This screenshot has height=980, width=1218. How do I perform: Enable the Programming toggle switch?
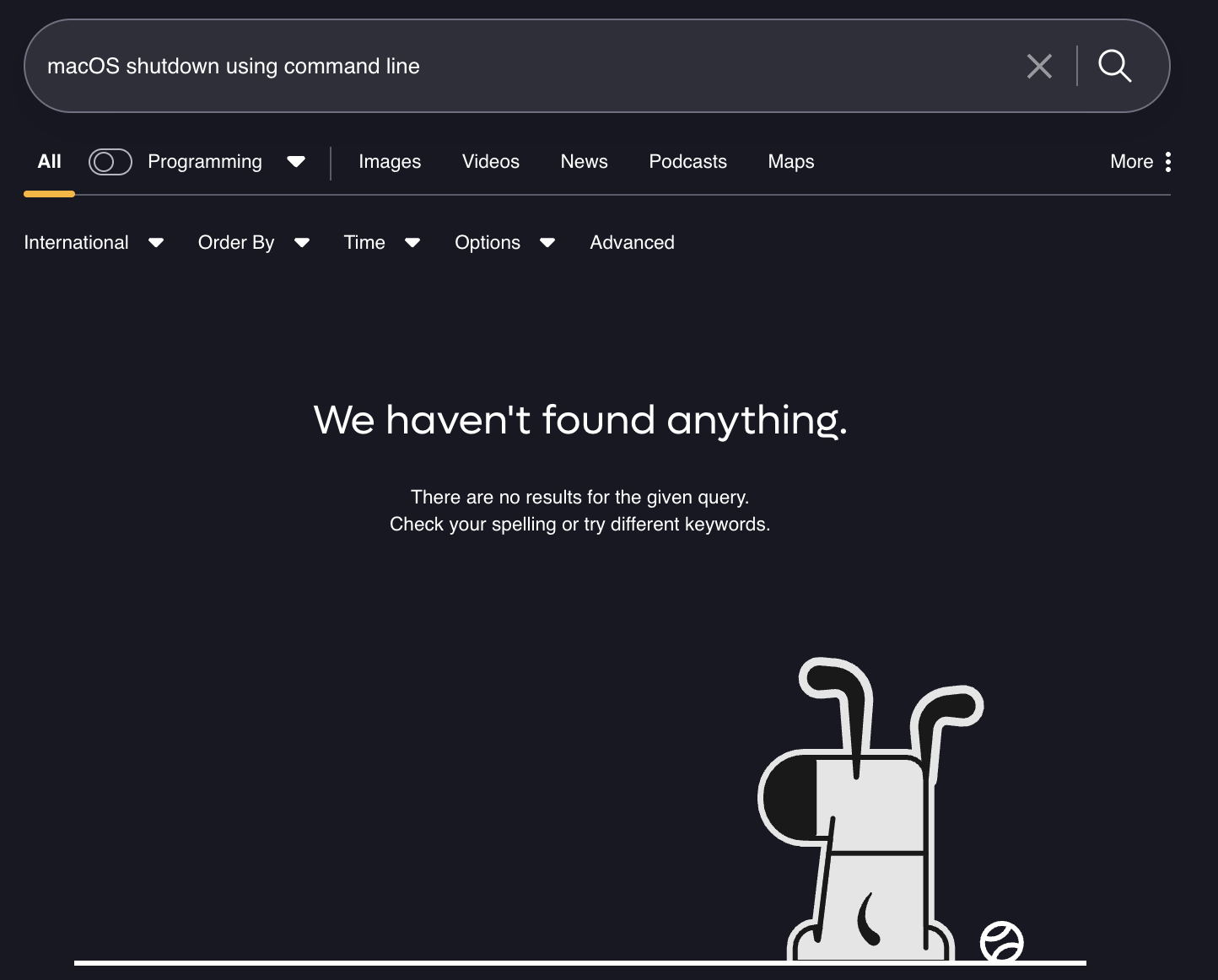click(110, 162)
